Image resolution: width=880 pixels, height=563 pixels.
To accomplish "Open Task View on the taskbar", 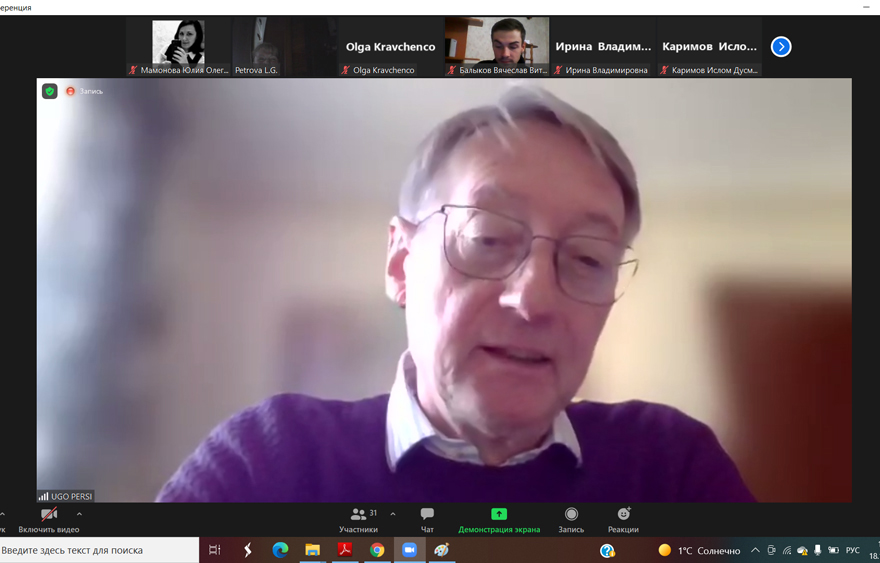I will tap(214, 550).
